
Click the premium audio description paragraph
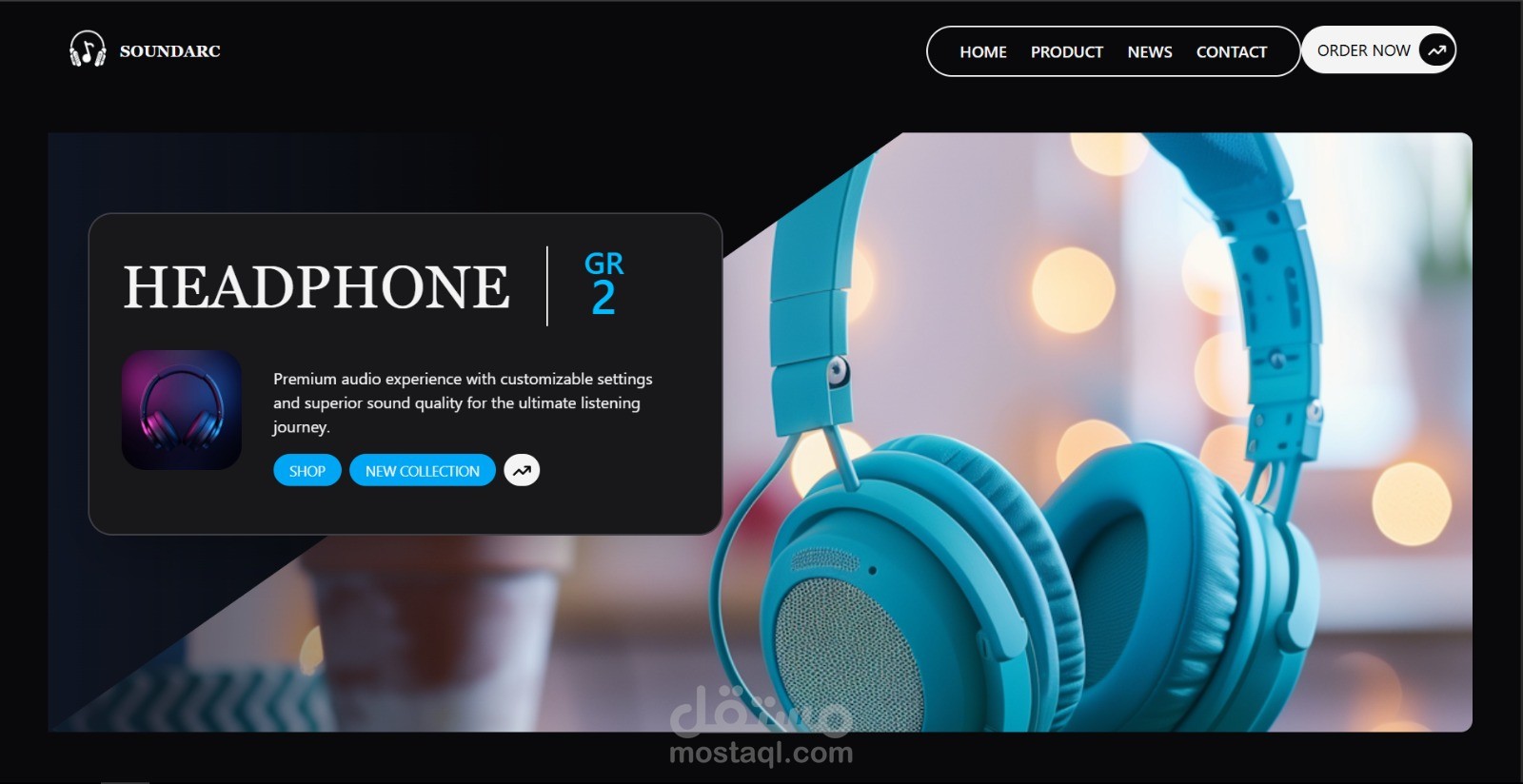(x=463, y=402)
